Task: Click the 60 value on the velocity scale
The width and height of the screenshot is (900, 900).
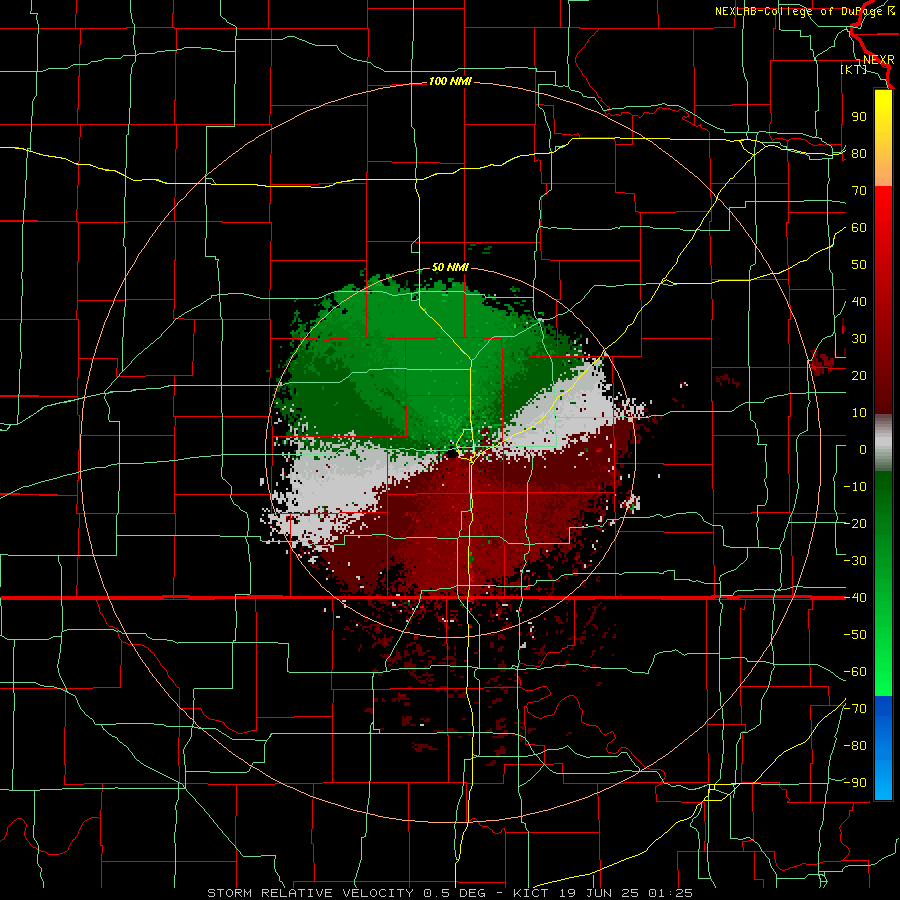Action: [x=859, y=228]
